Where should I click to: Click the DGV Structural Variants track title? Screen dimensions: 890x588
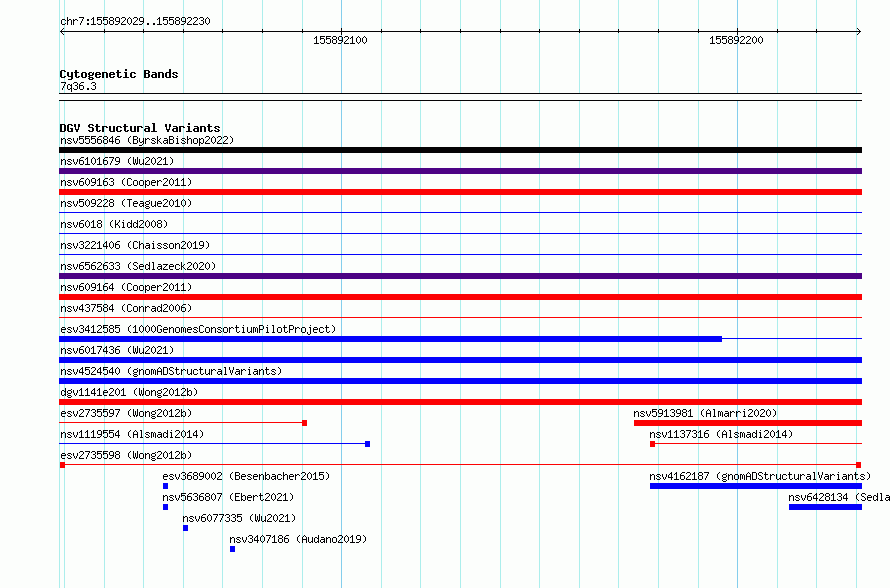click(x=140, y=128)
